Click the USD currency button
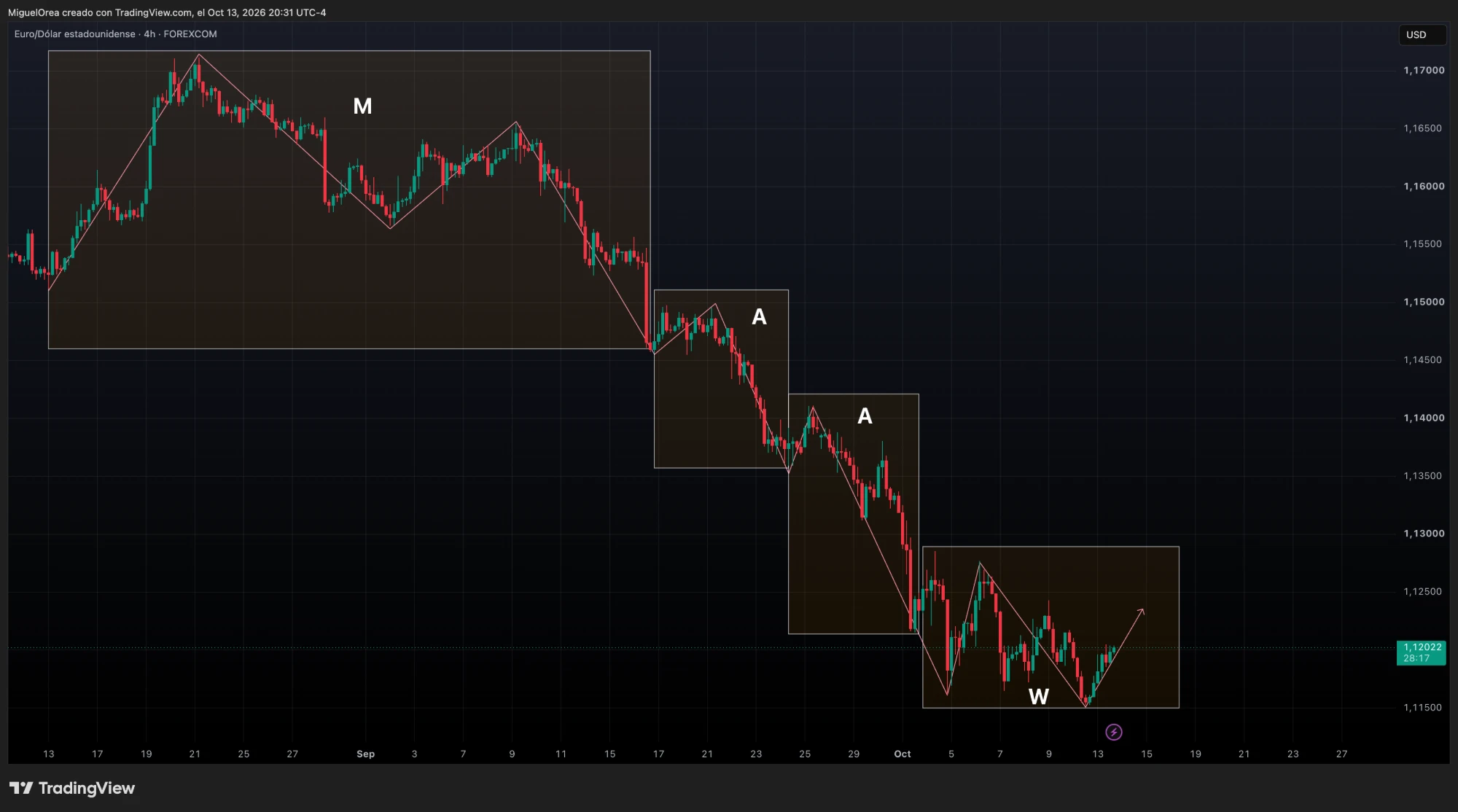 click(x=1422, y=34)
